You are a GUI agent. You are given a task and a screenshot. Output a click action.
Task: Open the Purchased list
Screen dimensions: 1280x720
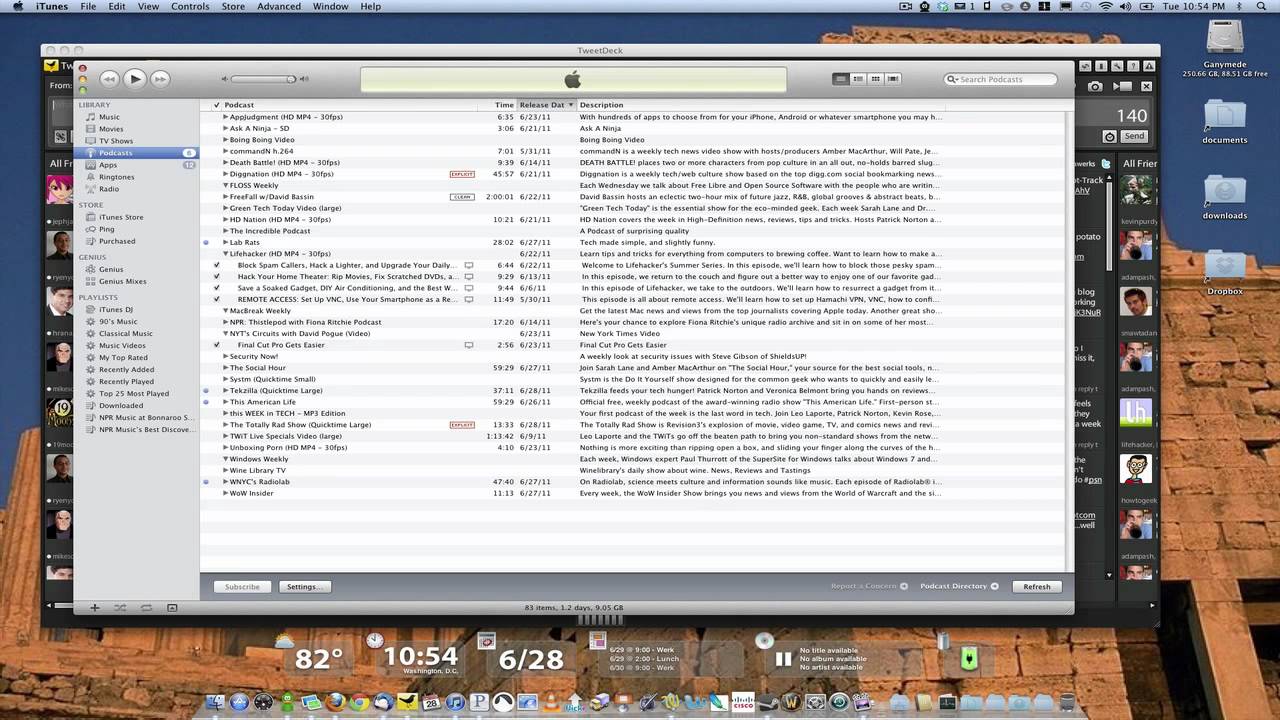(x=117, y=241)
